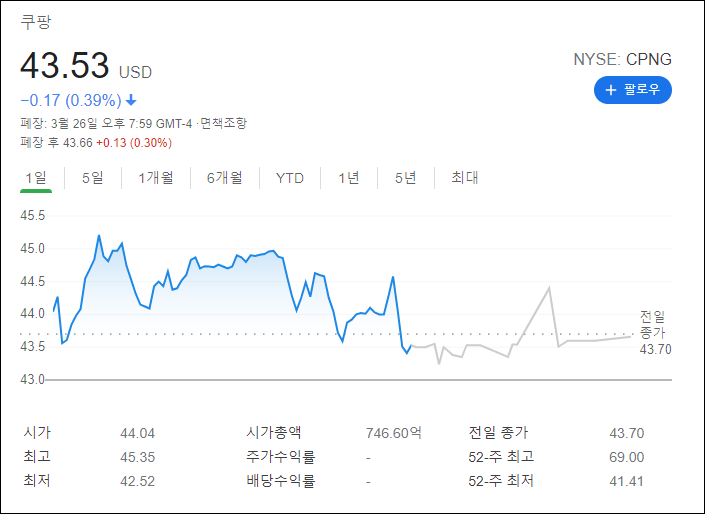Select the YTD chart tab
Viewport: 705px width, 514px height.
point(290,178)
